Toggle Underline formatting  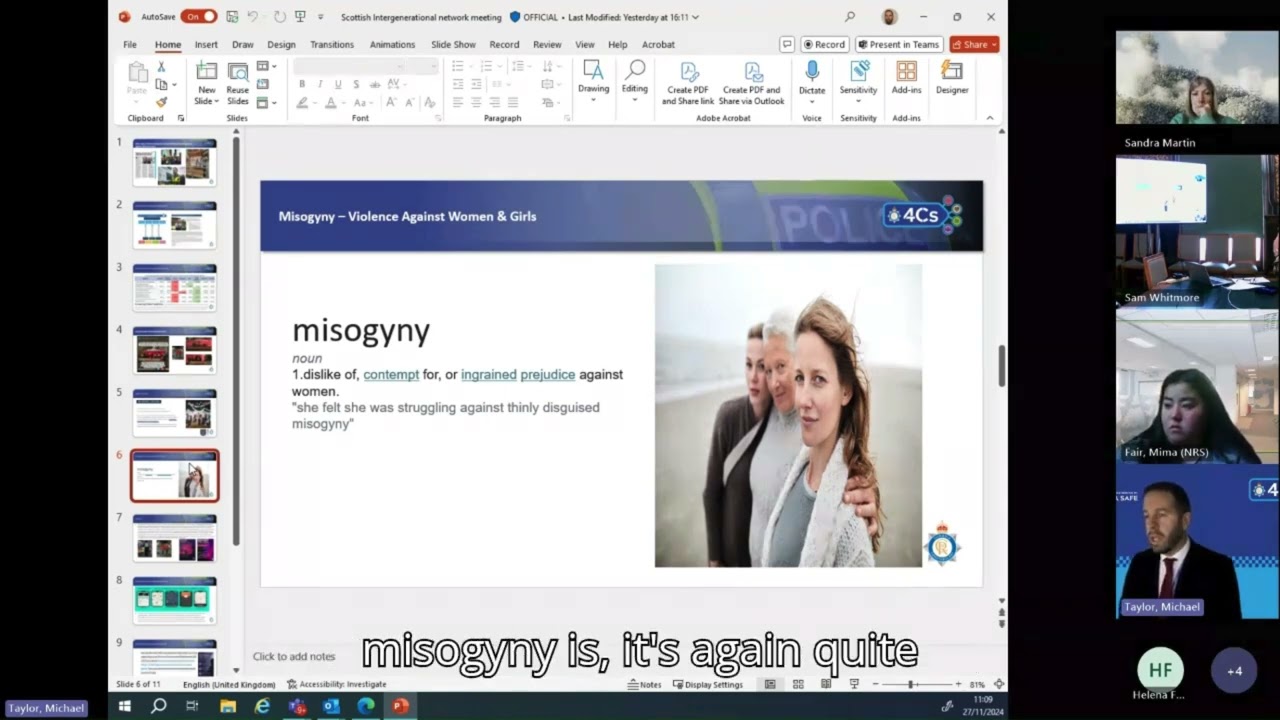click(338, 84)
